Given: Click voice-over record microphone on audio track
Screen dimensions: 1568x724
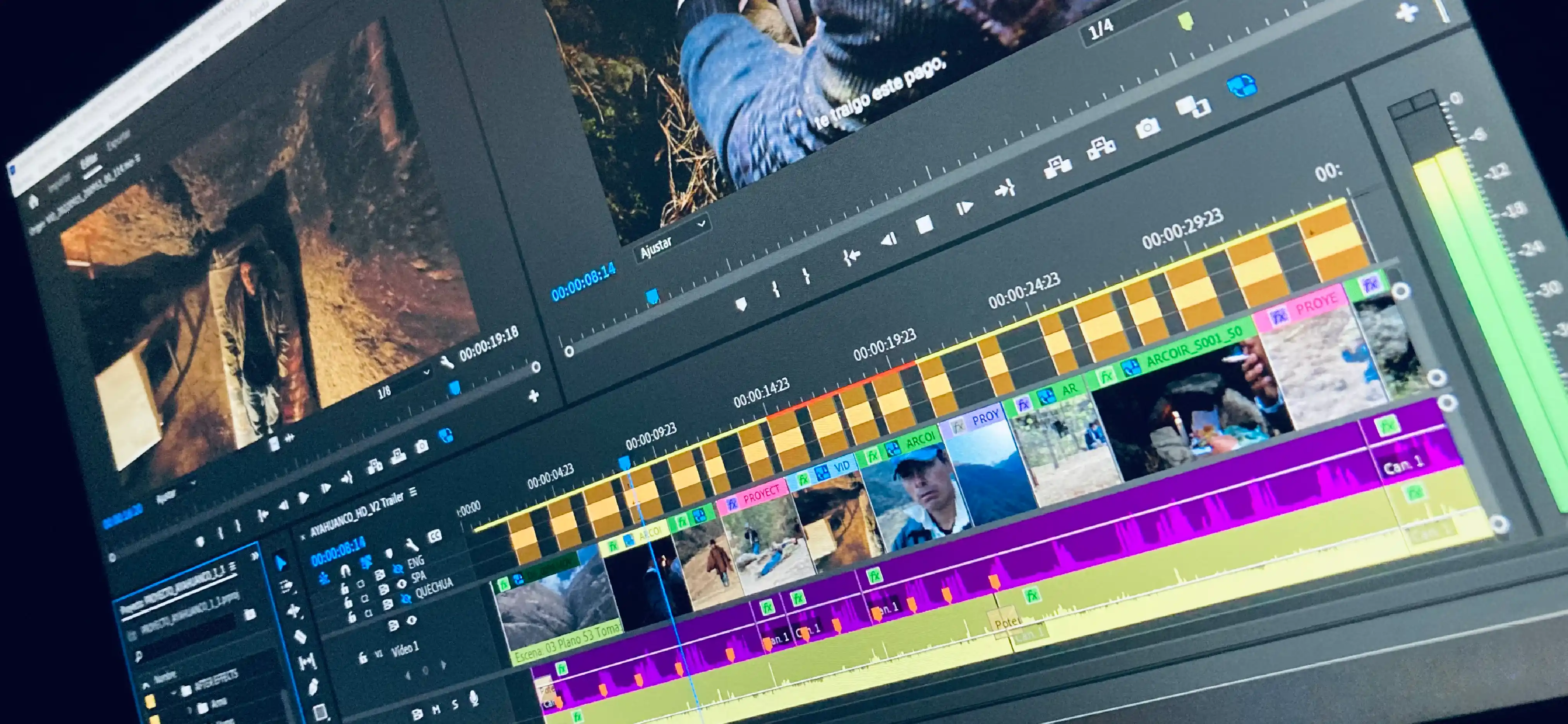Looking at the screenshot, I should click(474, 699).
